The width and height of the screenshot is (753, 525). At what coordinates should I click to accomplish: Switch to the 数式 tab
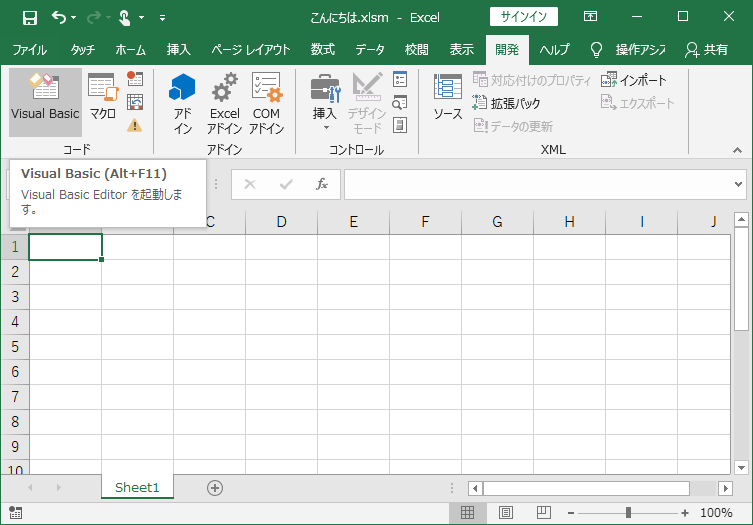(x=323, y=49)
